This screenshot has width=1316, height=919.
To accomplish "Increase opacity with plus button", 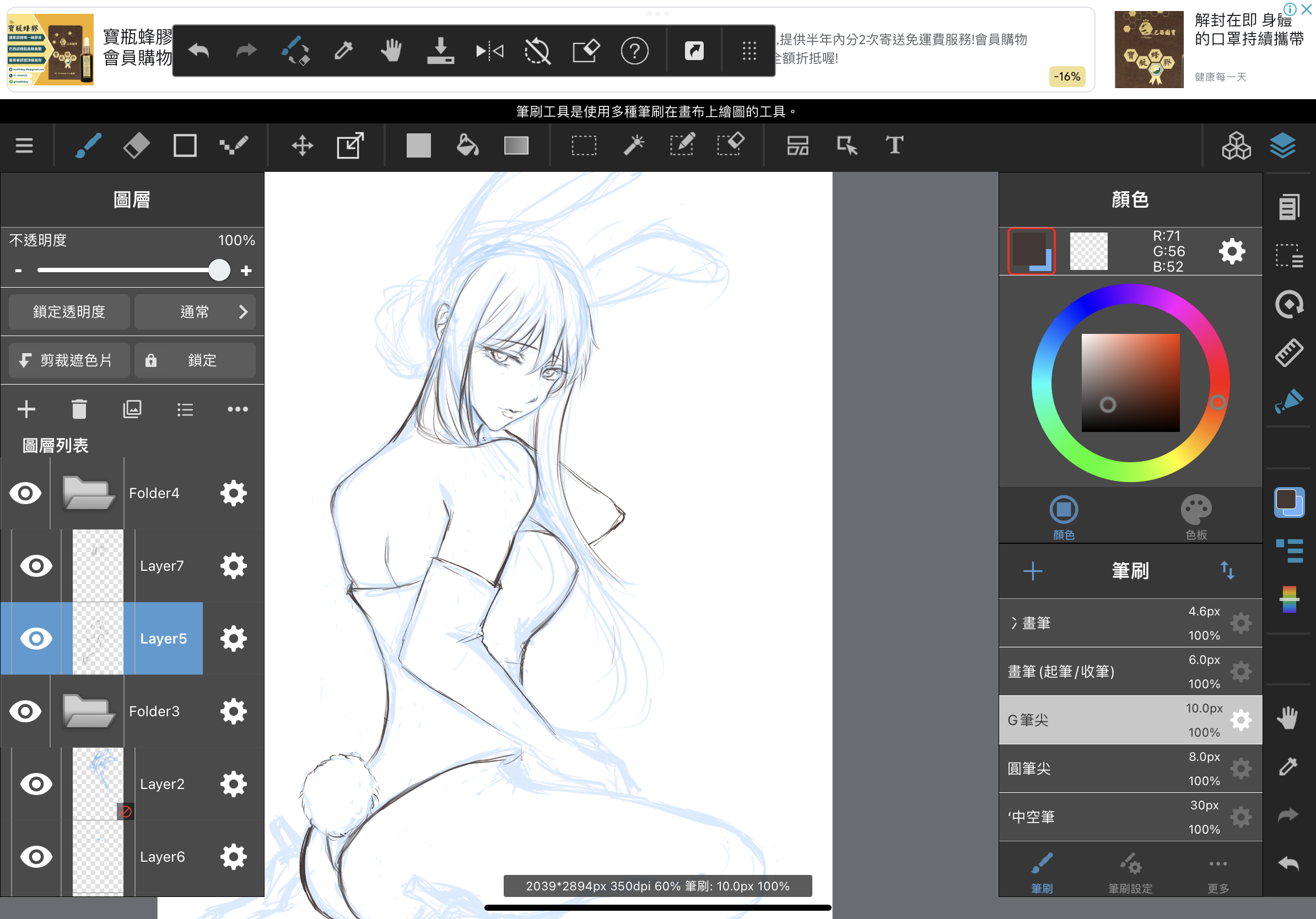I will point(246,271).
